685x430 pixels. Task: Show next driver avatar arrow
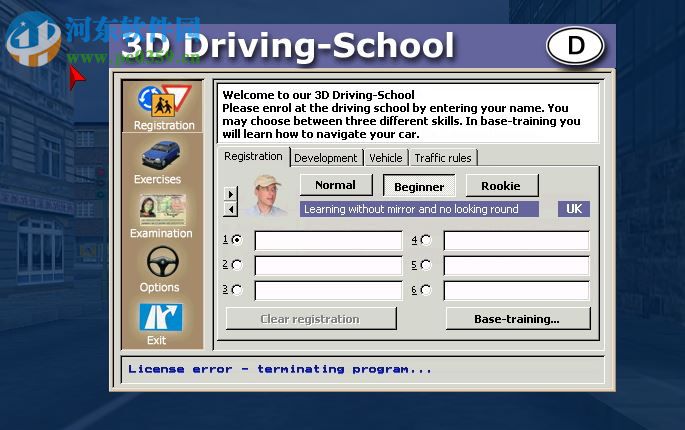[230, 194]
